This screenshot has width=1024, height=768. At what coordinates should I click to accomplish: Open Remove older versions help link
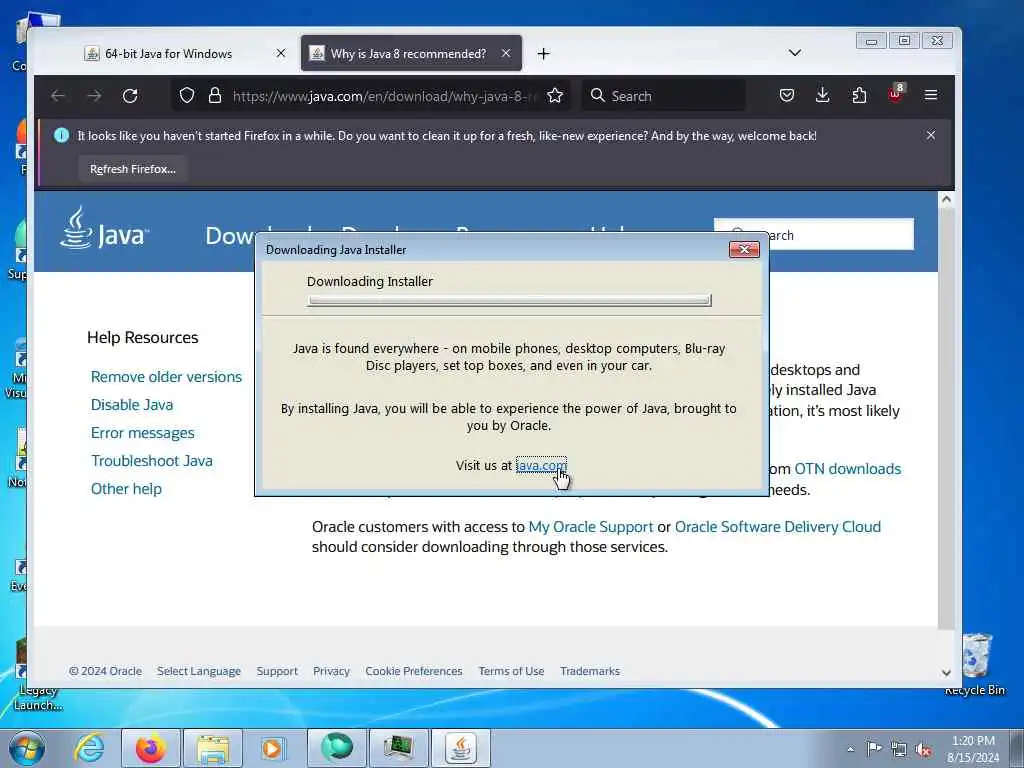pyautogui.click(x=166, y=377)
